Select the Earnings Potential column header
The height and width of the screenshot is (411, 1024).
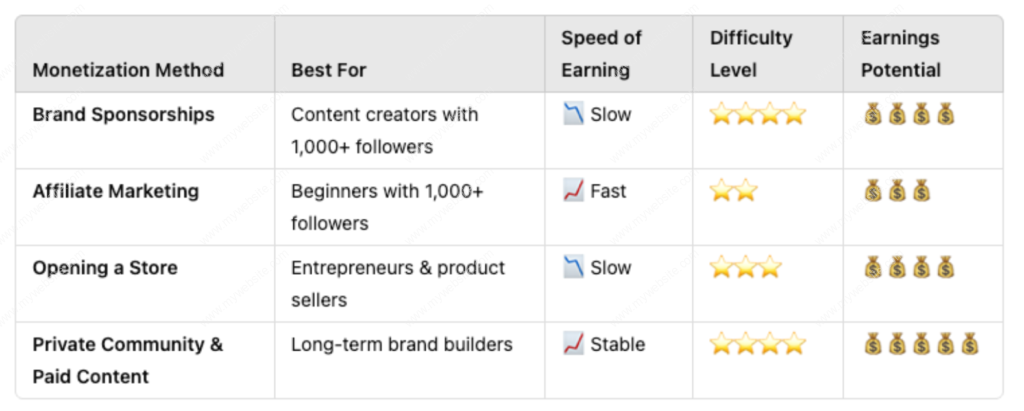click(x=901, y=54)
